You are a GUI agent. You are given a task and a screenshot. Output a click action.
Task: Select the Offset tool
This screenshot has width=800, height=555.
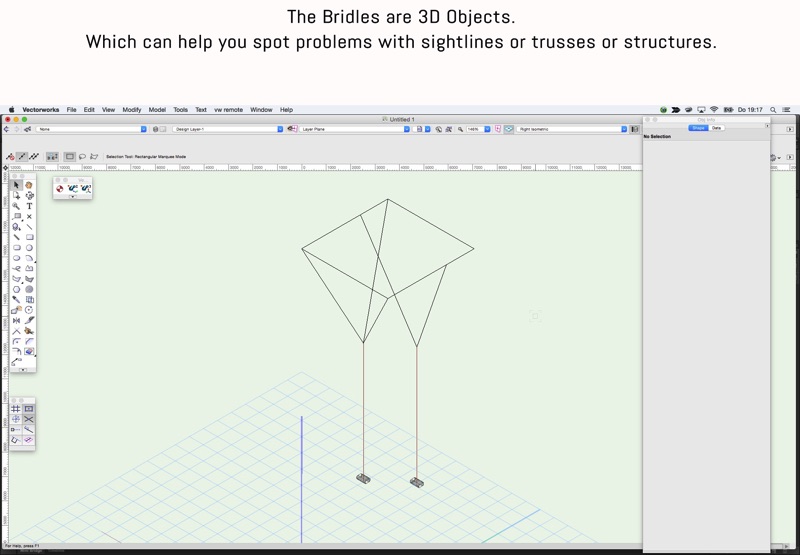(x=16, y=351)
